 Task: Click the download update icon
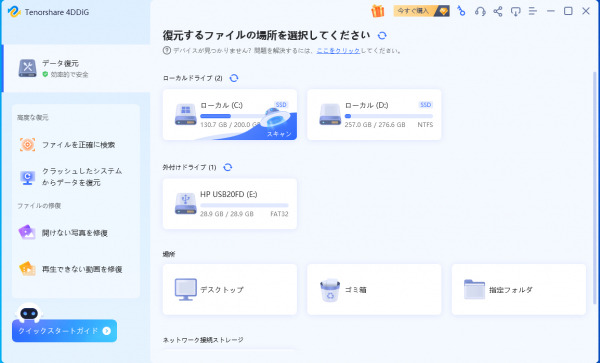(x=515, y=11)
